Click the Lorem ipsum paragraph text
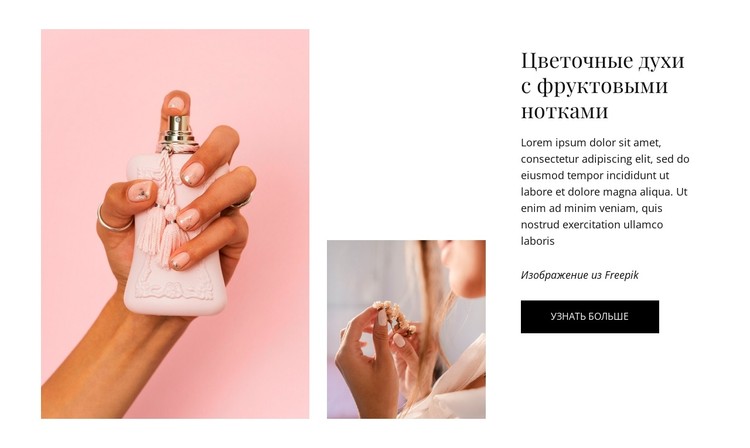The width and height of the screenshot is (750, 448). [605, 192]
